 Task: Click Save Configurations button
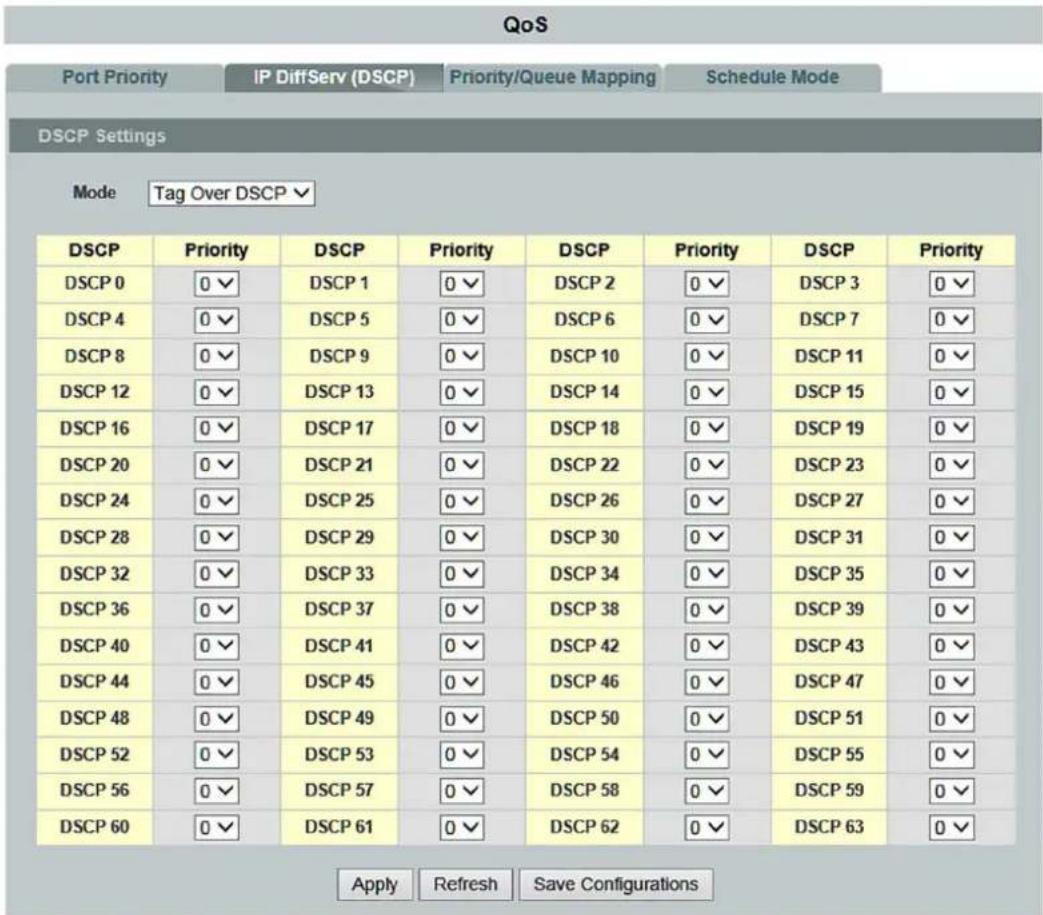tap(616, 884)
